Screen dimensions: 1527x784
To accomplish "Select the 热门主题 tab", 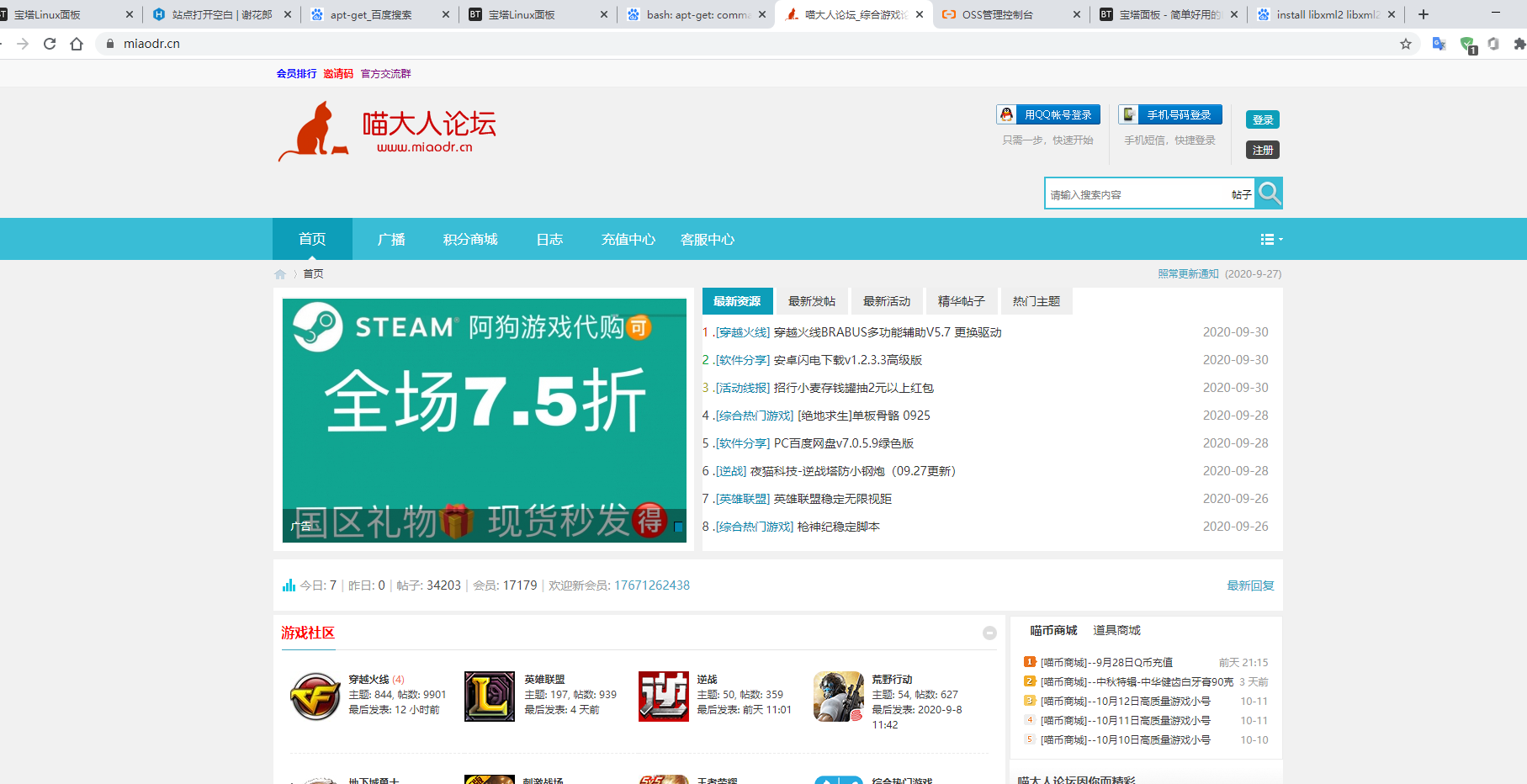I will click(1037, 301).
